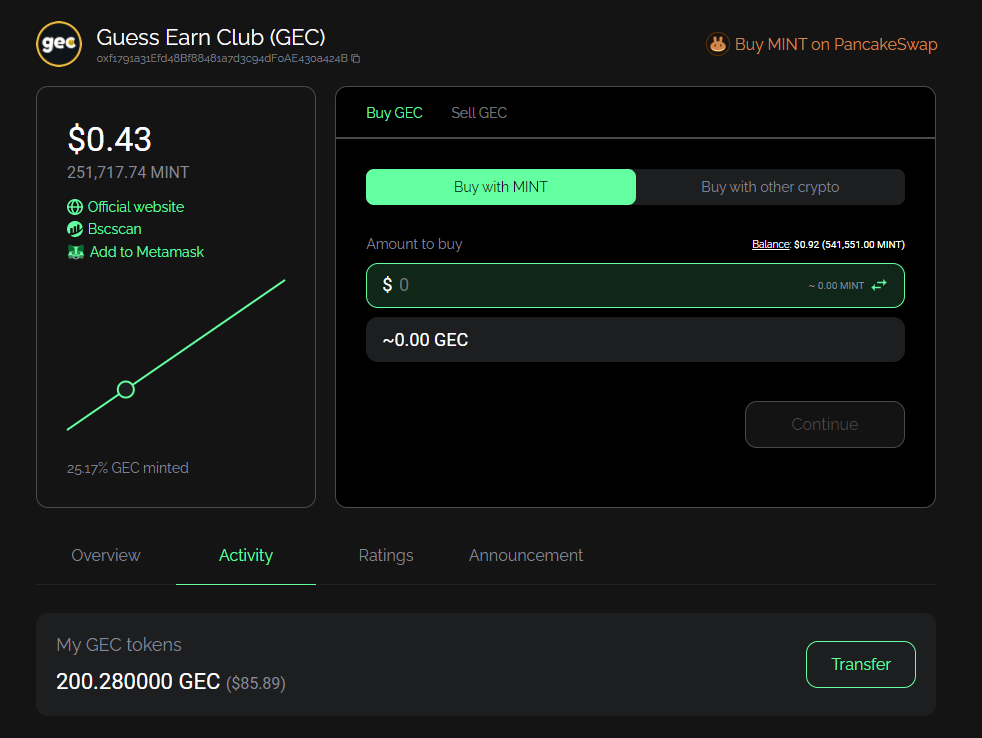Open the Activity tab

point(246,556)
